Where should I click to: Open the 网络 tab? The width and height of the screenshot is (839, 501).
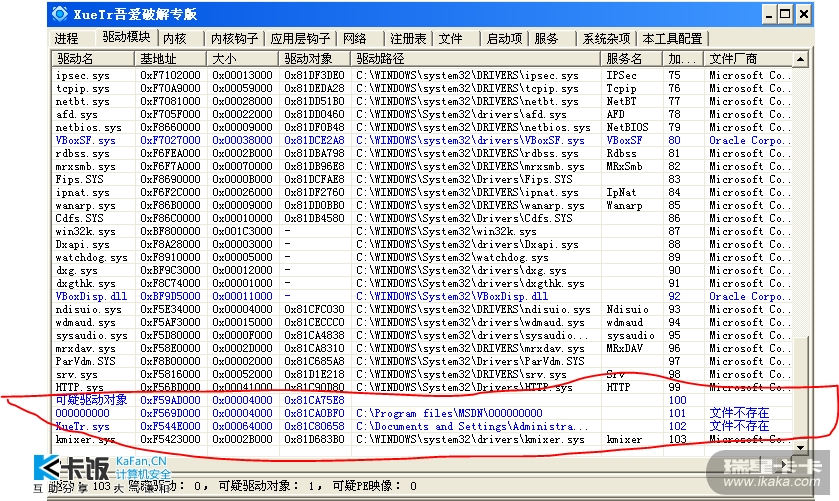[355, 39]
